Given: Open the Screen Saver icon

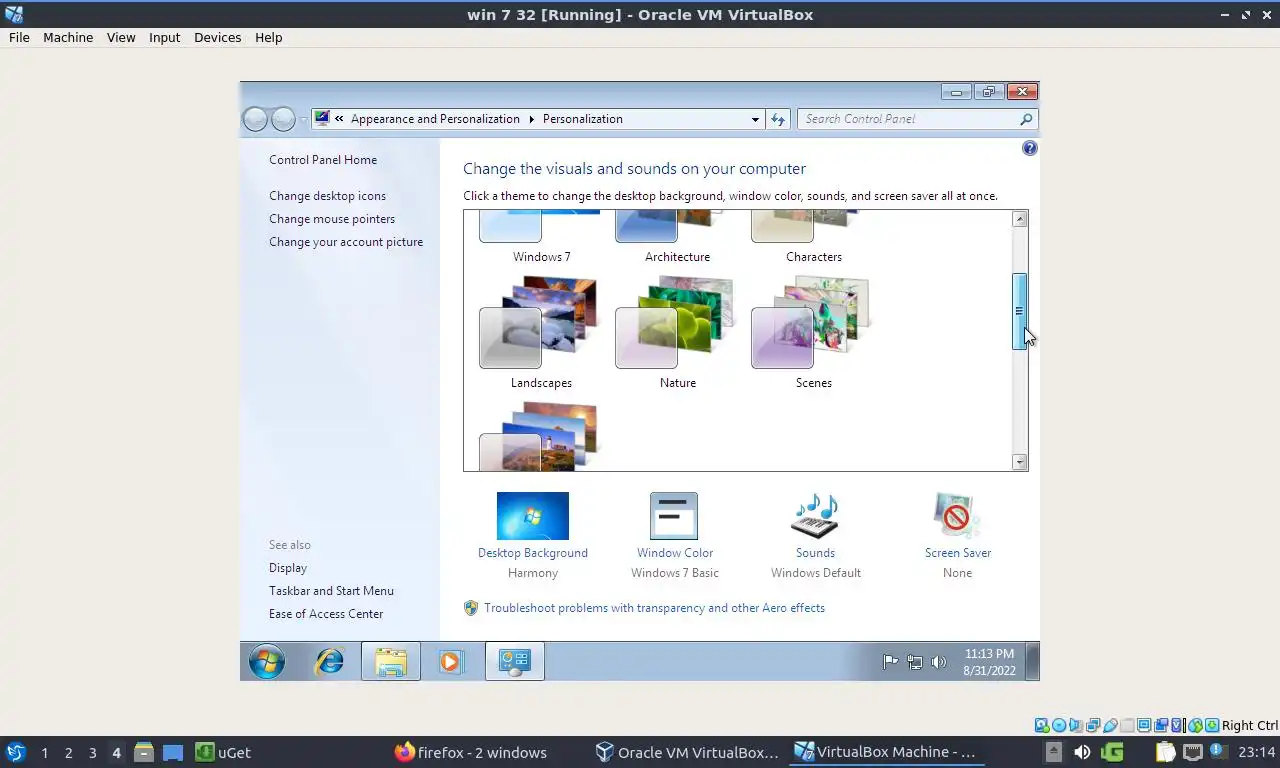Looking at the screenshot, I should pos(957,516).
